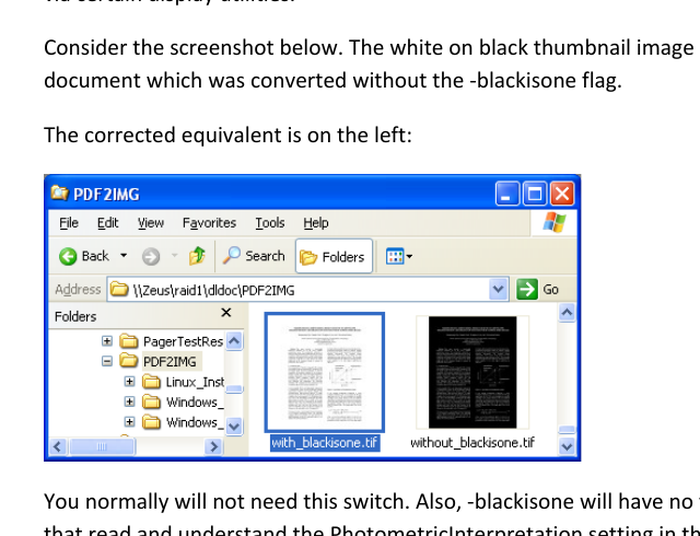
Task: Expand the first Windows_ folder node
Action: click(129, 402)
